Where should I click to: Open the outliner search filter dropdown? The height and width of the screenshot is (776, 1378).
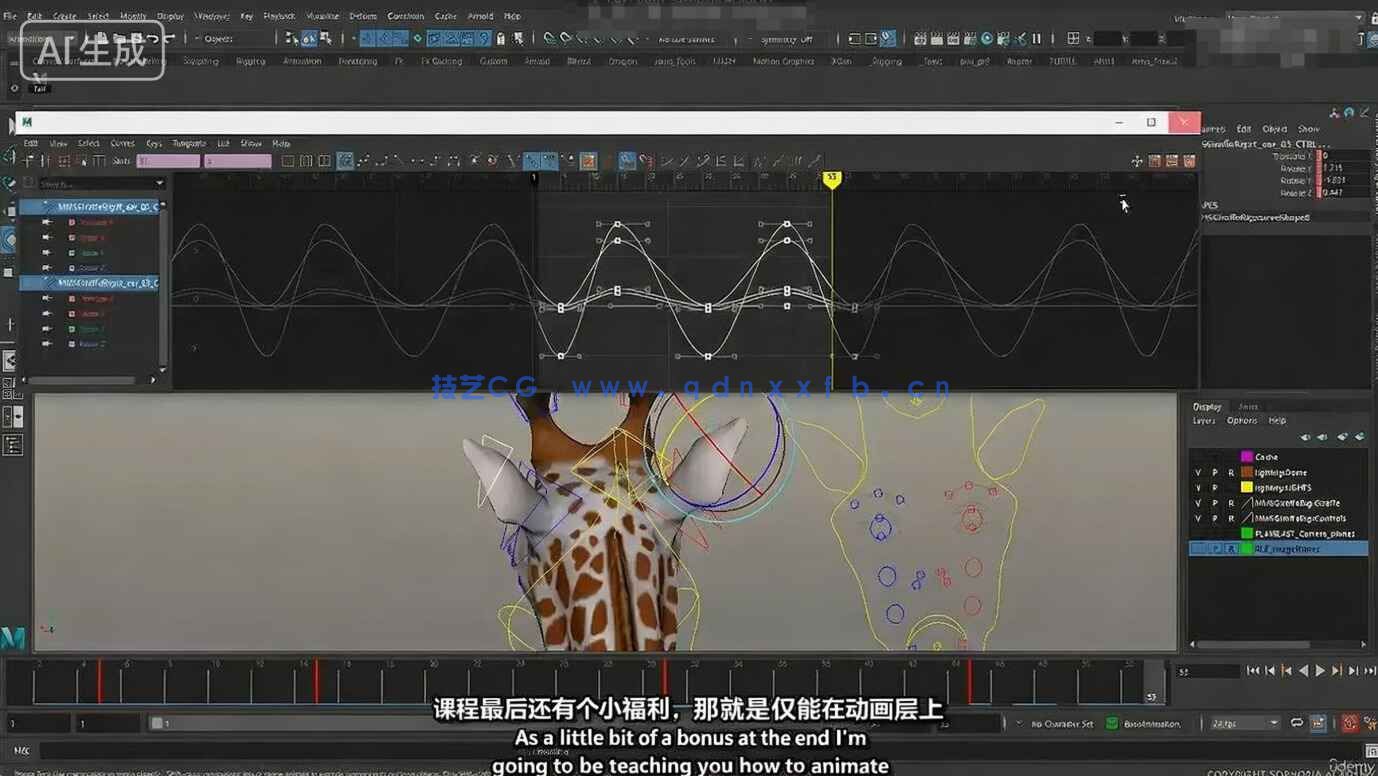(159, 184)
